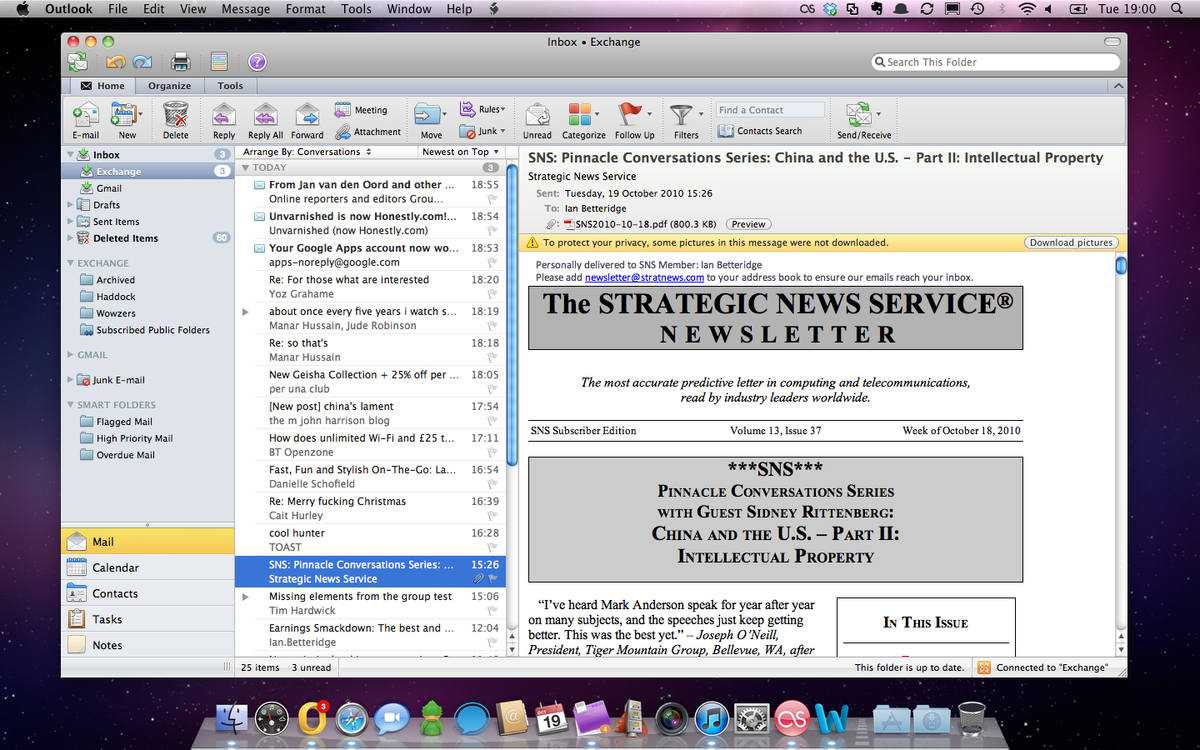1200x750 pixels.
Task: Mark message with Unread icon
Action: coord(537,114)
